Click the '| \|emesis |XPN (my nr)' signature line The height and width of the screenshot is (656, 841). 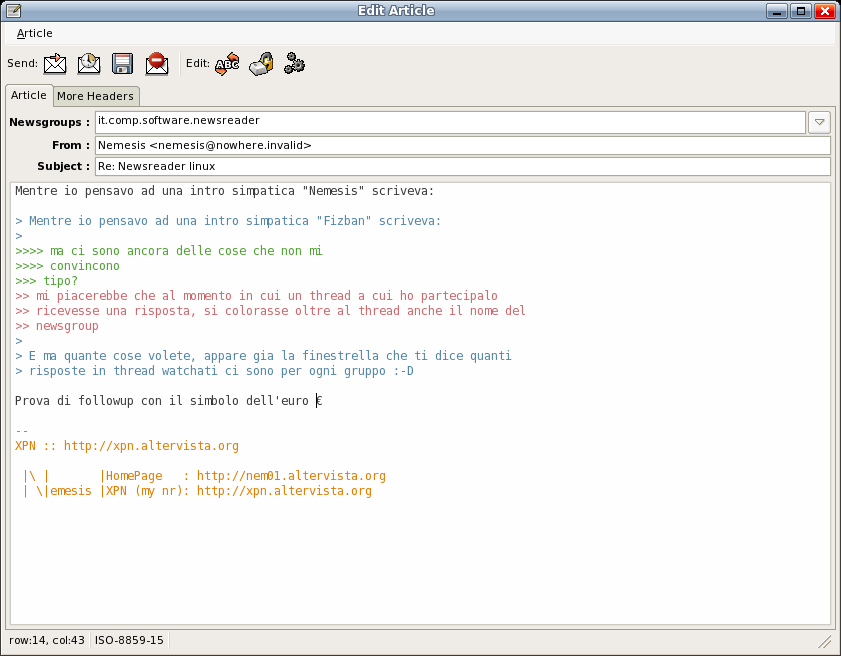coord(196,491)
